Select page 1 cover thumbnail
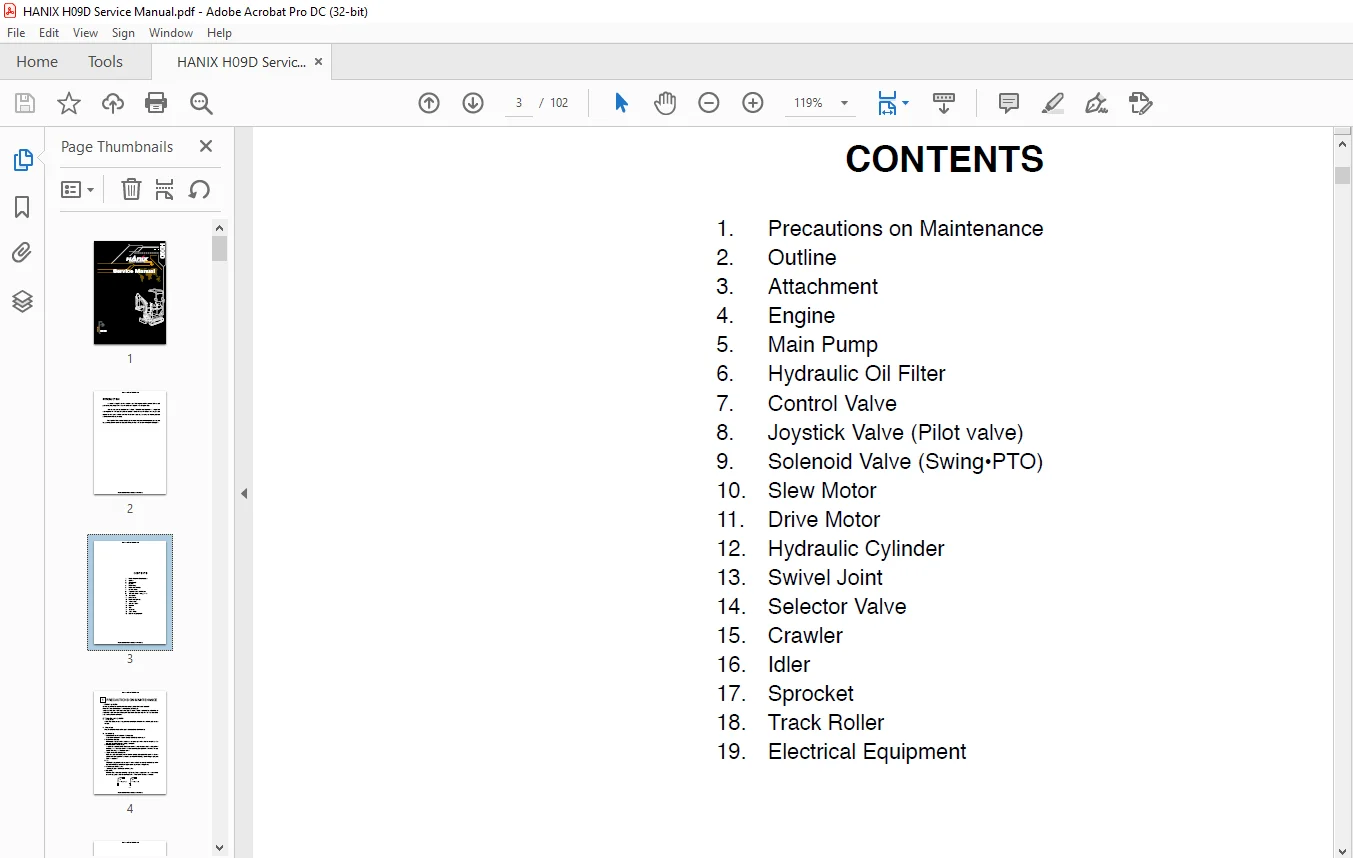 click(x=130, y=293)
